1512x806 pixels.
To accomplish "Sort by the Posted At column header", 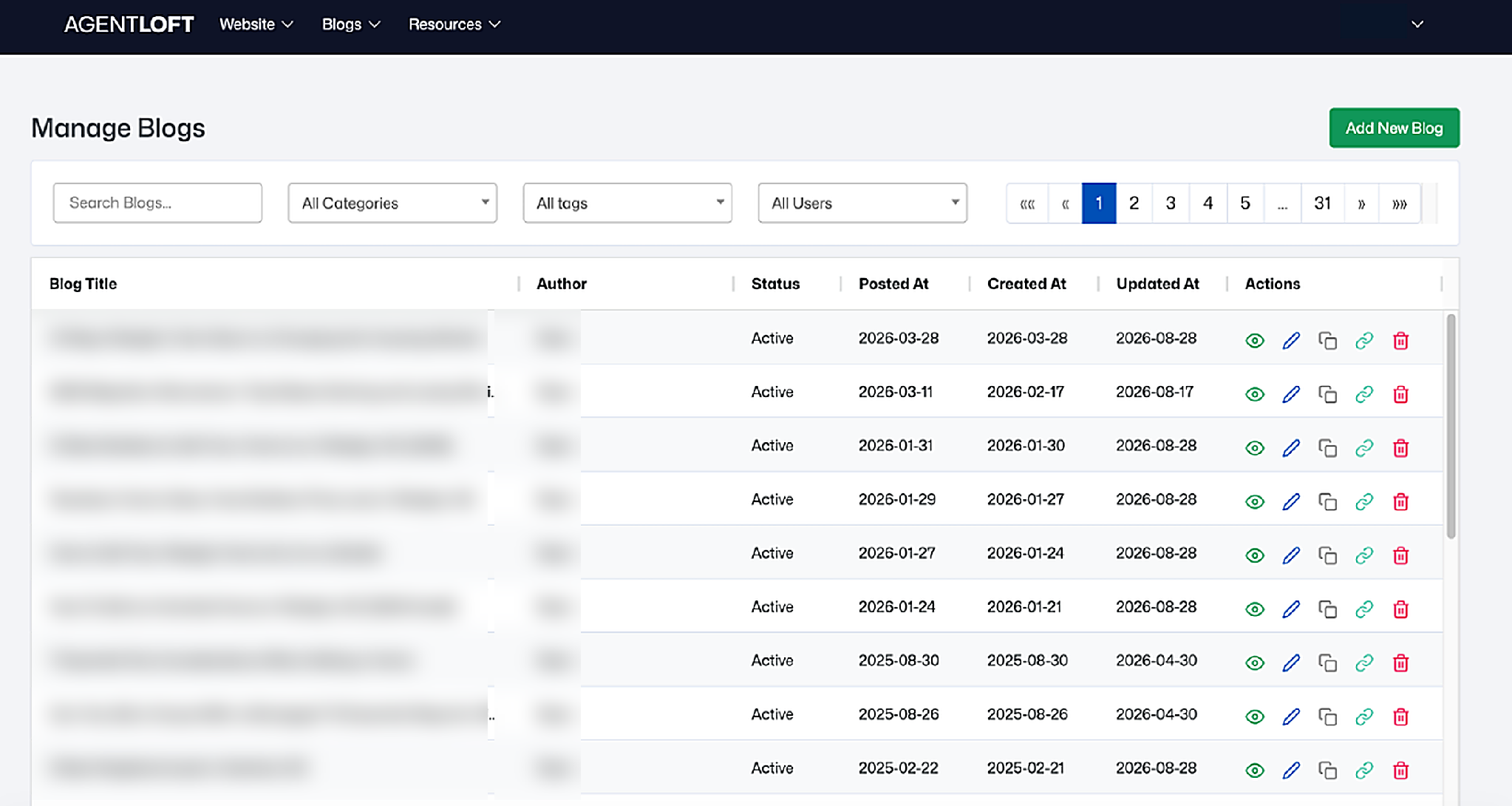I will [893, 284].
